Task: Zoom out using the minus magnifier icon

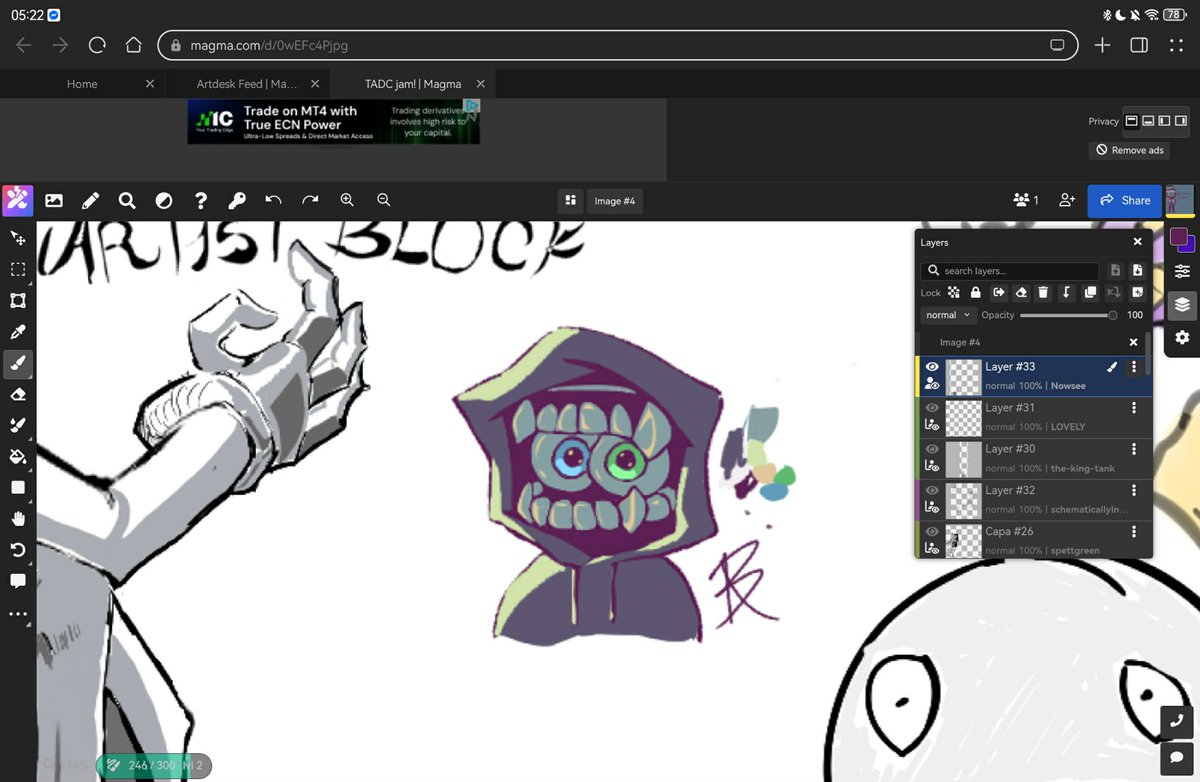Action: [383, 200]
